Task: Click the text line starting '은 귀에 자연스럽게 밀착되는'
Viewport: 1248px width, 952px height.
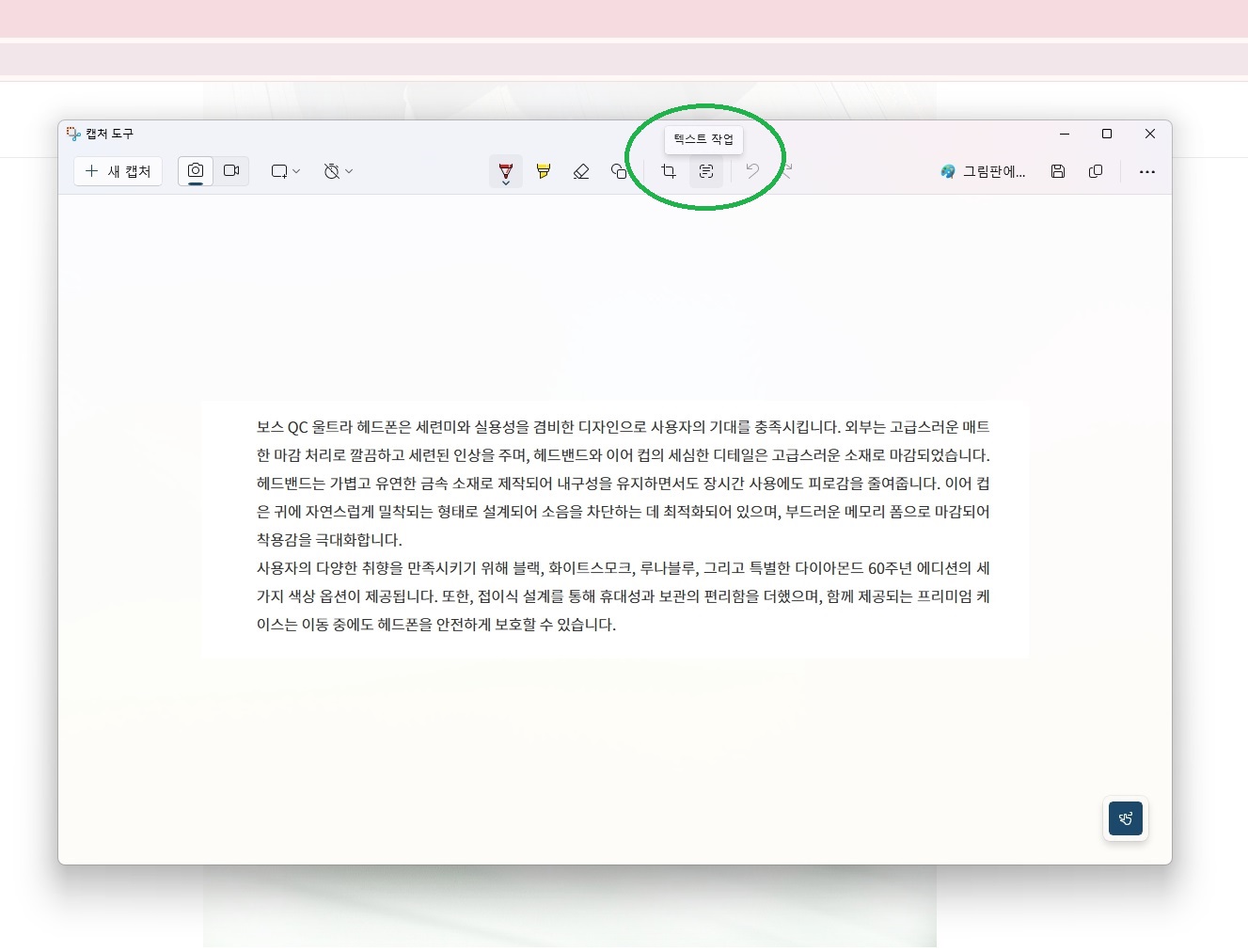Action: (624, 512)
